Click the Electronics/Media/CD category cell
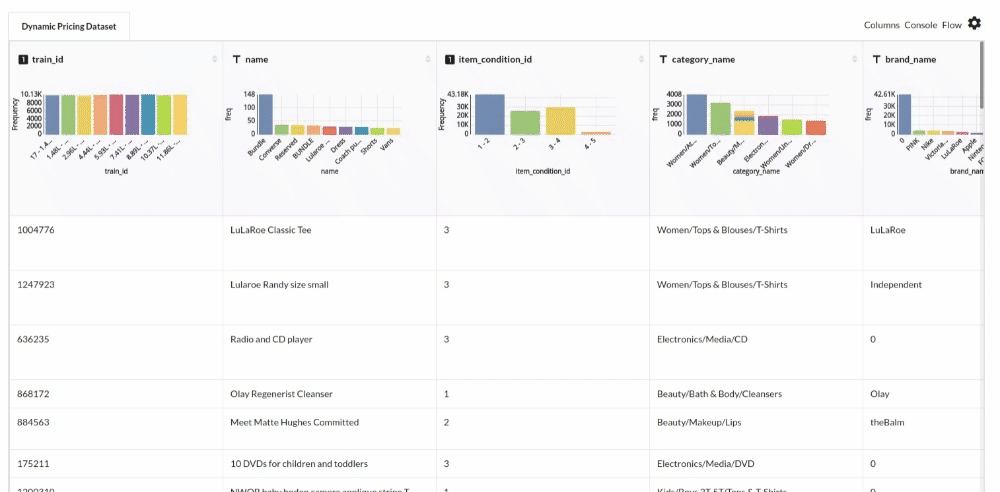The image size is (1000, 492). point(756,353)
